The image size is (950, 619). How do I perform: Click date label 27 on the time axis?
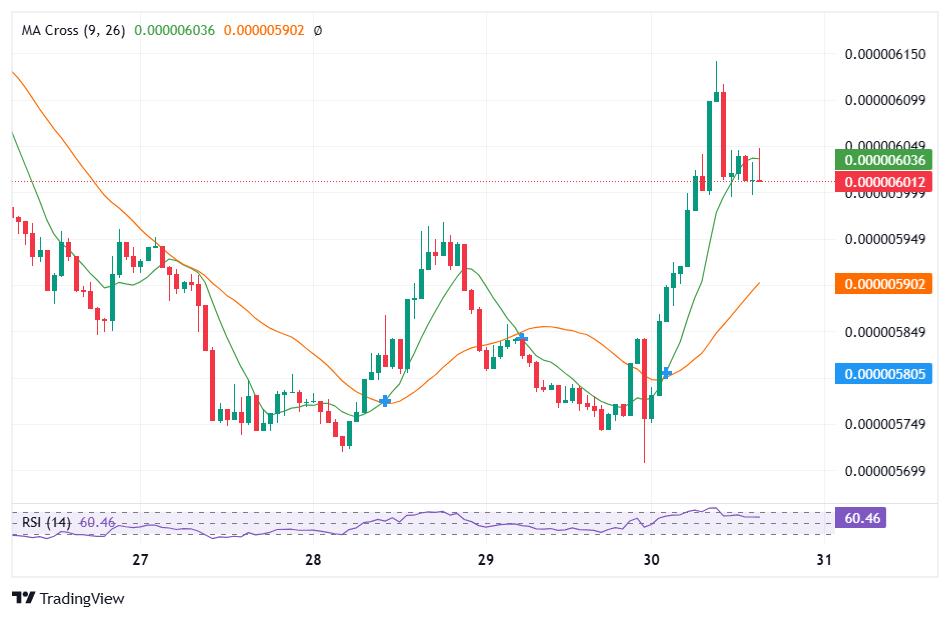click(x=140, y=561)
